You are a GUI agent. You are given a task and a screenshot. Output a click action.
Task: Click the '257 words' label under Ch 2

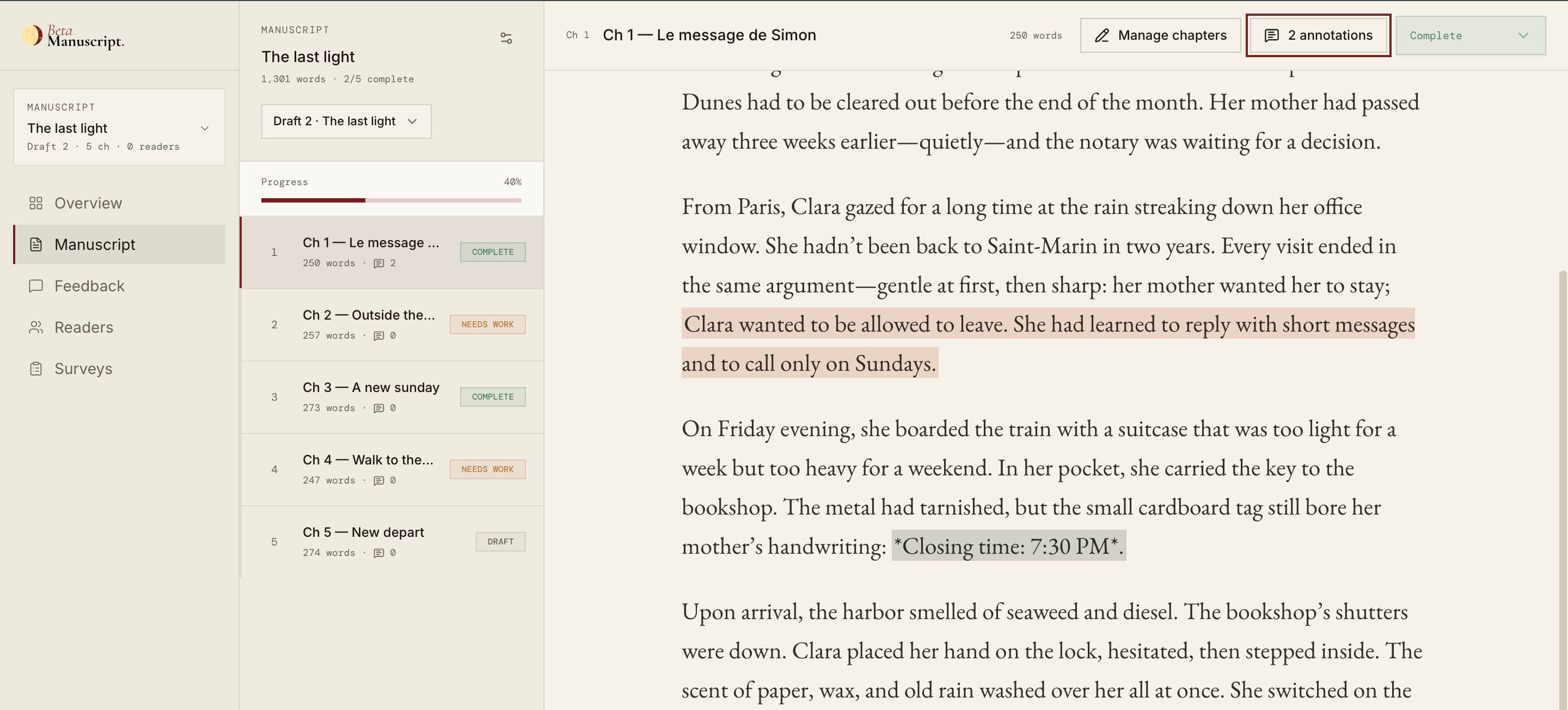click(329, 335)
